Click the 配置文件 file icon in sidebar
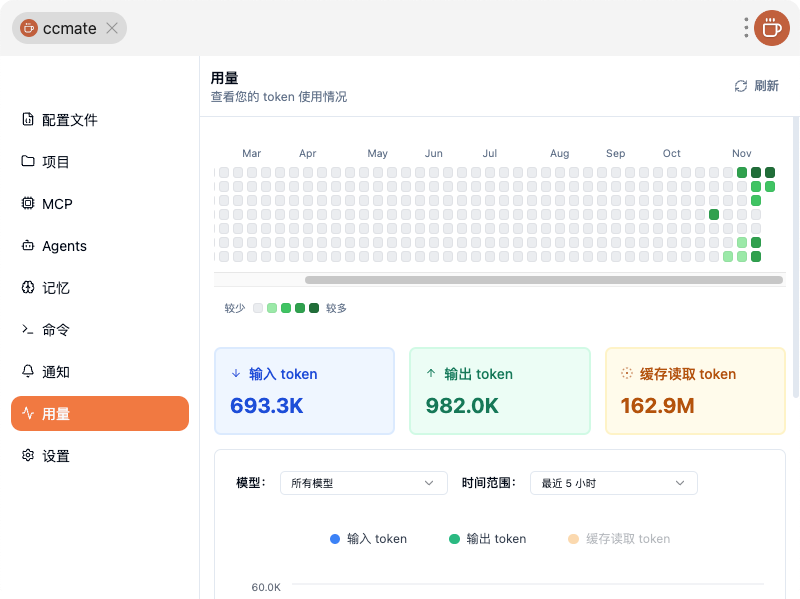800x599 pixels. [x=28, y=120]
